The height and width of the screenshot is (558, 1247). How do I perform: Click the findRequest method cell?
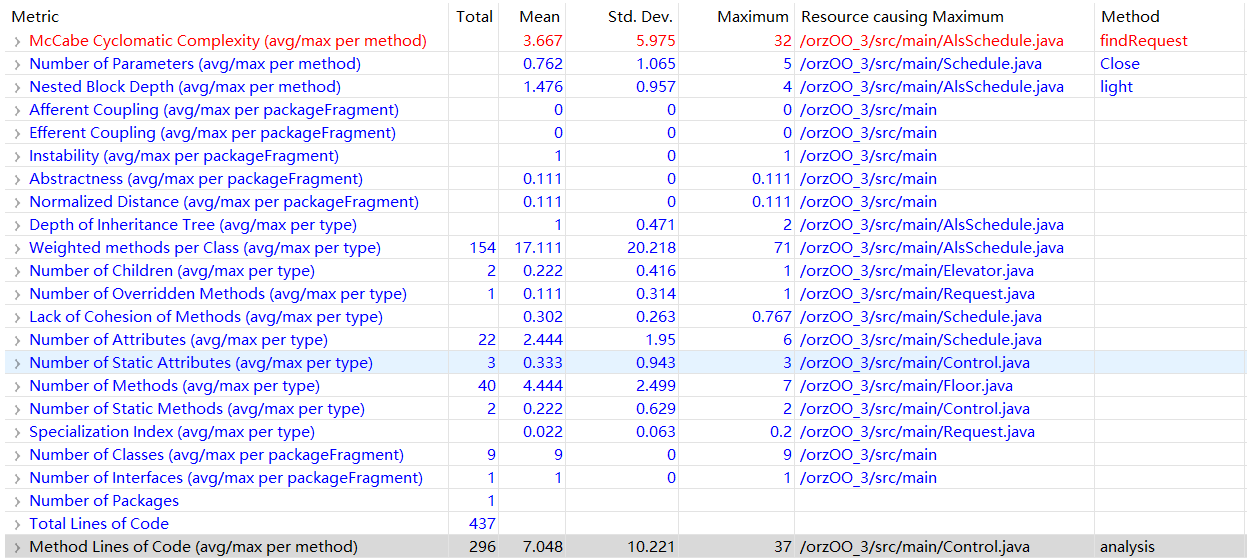(1143, 41)
